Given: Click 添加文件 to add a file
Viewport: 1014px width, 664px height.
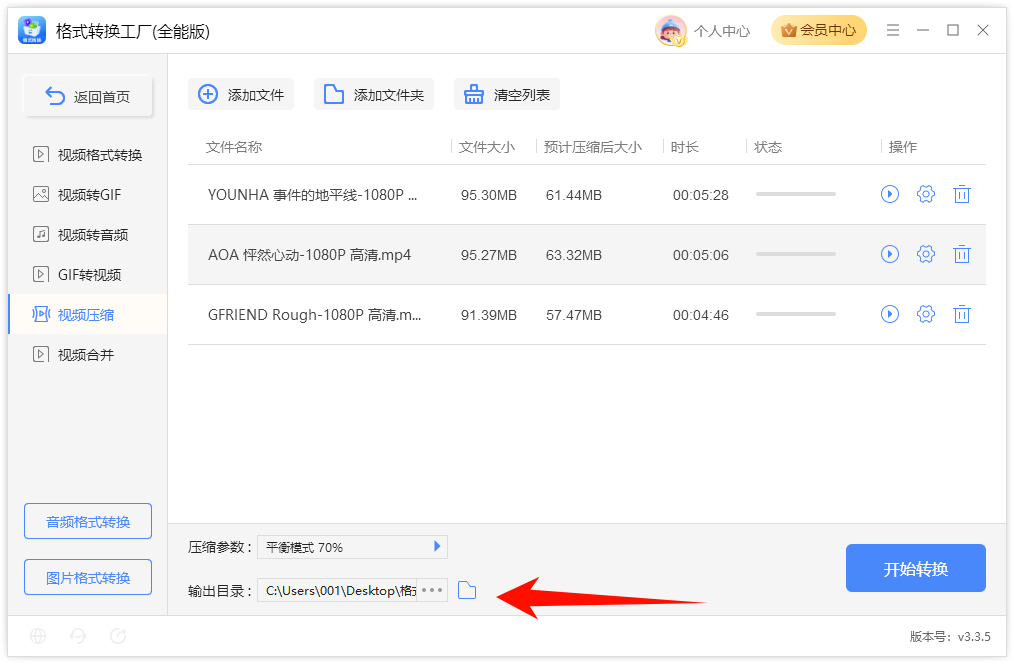Looking at the screenshot, I should 241,94.
